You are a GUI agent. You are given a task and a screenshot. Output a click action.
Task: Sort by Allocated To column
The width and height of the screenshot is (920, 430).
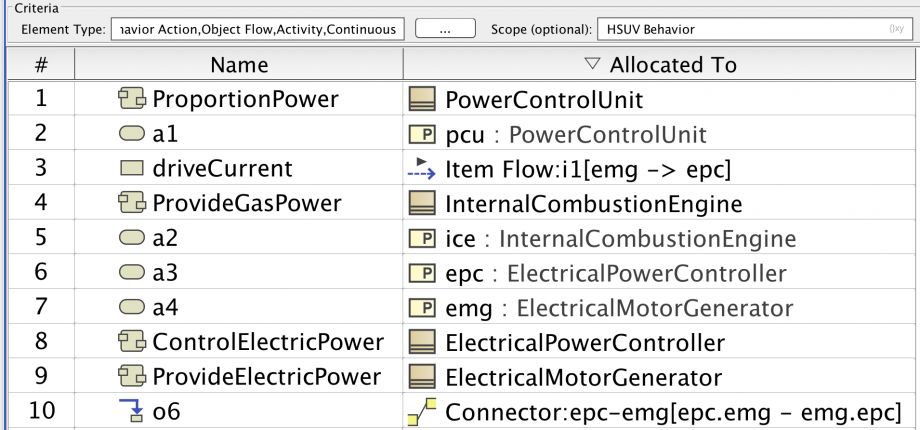point(660,65)
